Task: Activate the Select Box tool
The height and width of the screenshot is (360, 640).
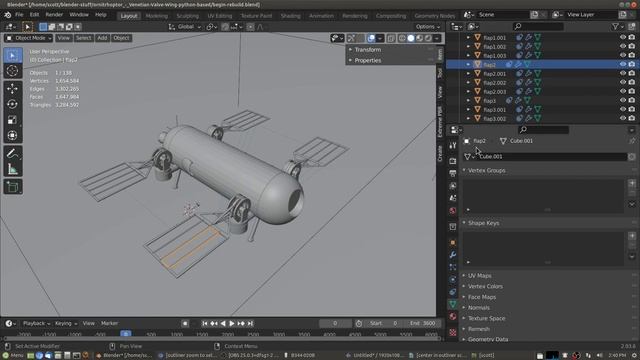Action: 12,55
